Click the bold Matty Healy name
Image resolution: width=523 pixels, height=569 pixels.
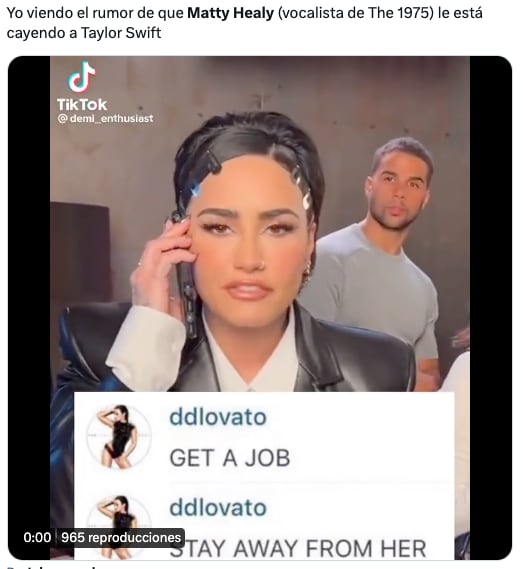(231, 13)
